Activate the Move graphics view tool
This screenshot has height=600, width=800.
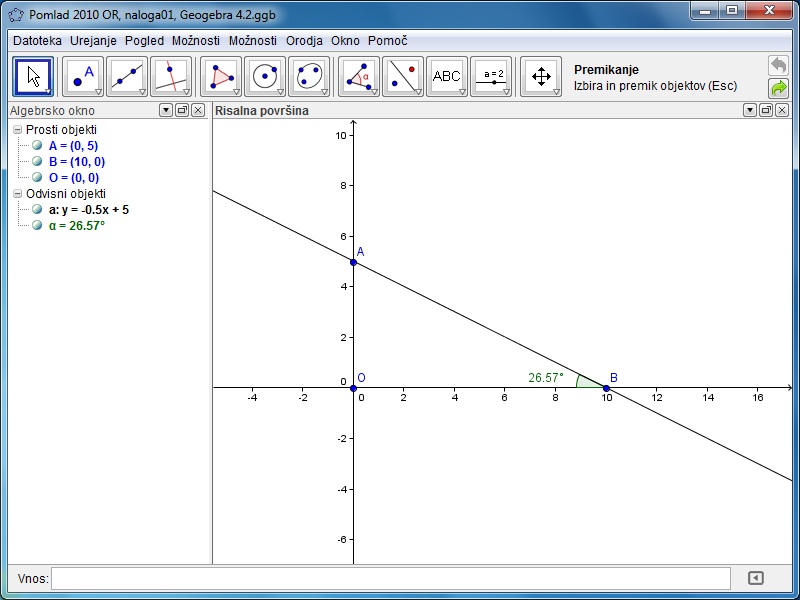[541, 76]
